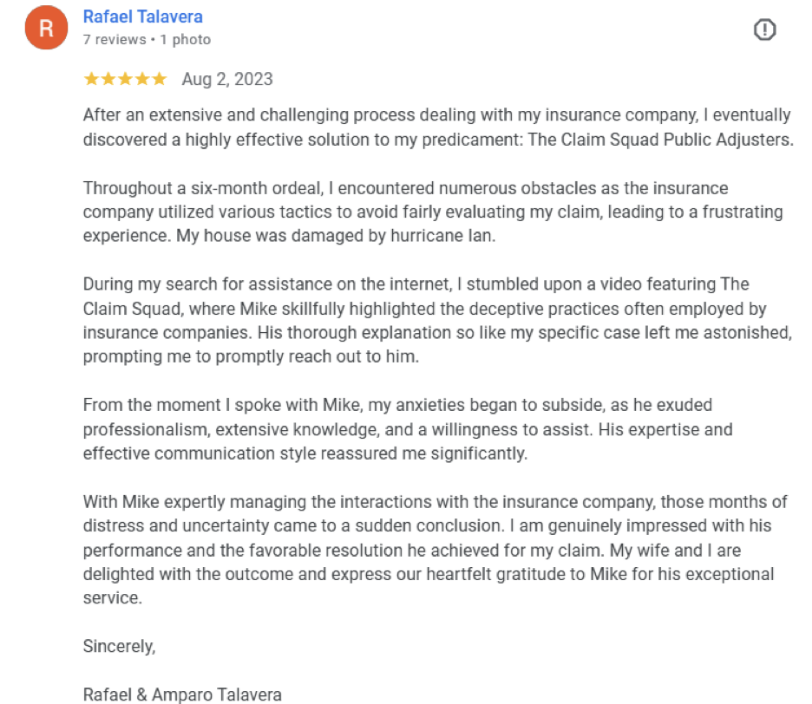Click the third yellow rating star
The height and width of the screenshot is (704, 812).
tap(125, 79)
